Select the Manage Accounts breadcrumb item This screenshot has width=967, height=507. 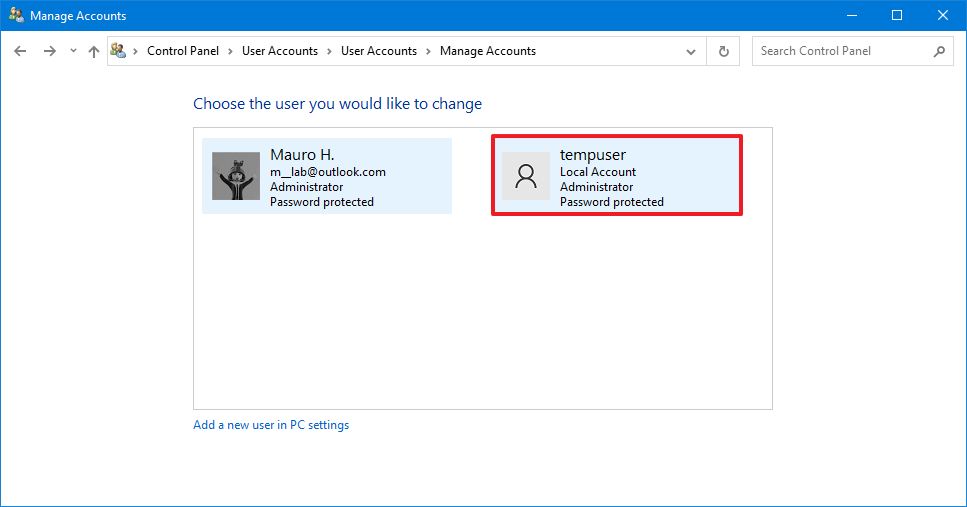[x=487, y=51]
